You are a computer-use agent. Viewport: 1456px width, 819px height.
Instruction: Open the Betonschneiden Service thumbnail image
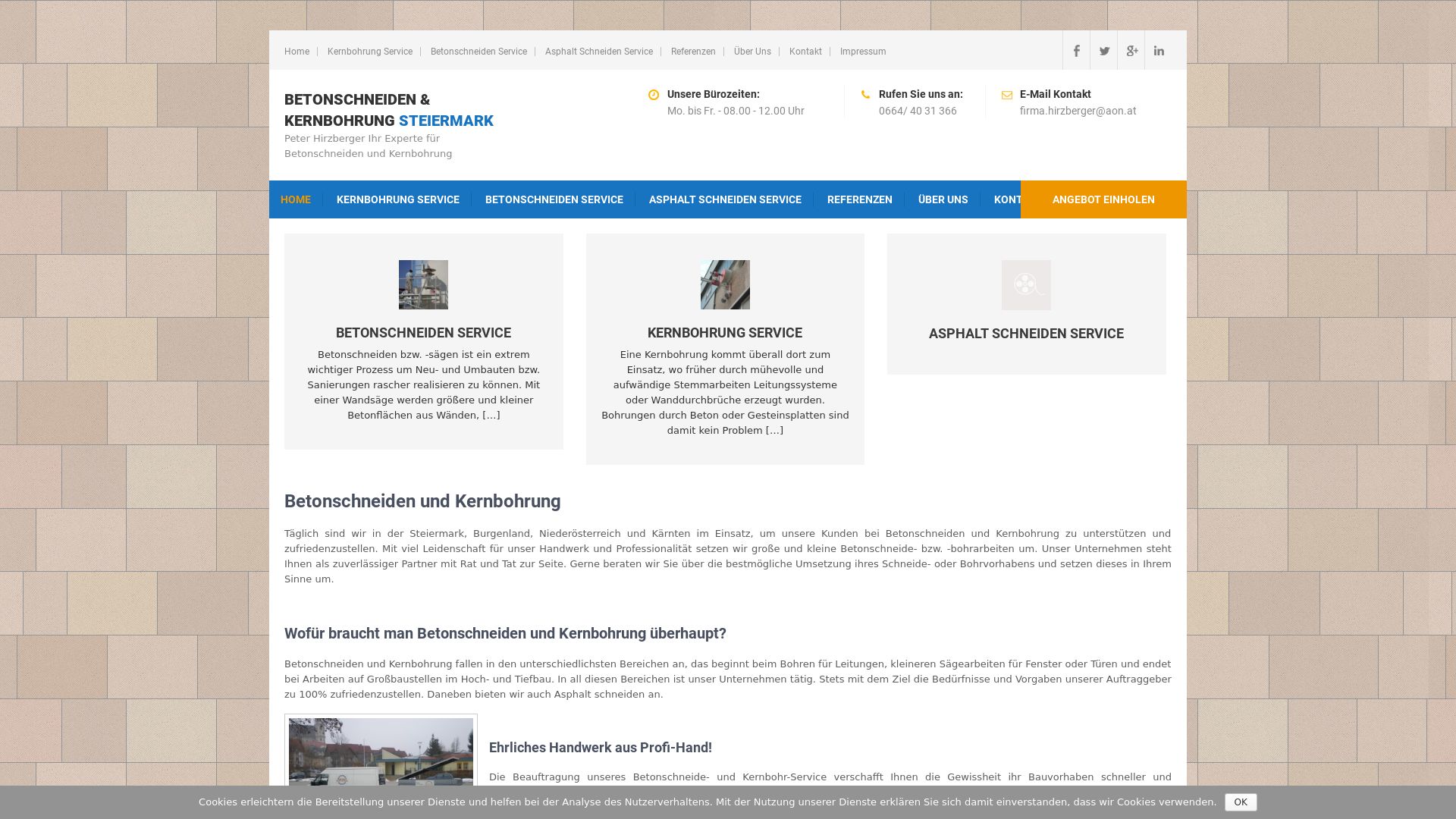423,285
